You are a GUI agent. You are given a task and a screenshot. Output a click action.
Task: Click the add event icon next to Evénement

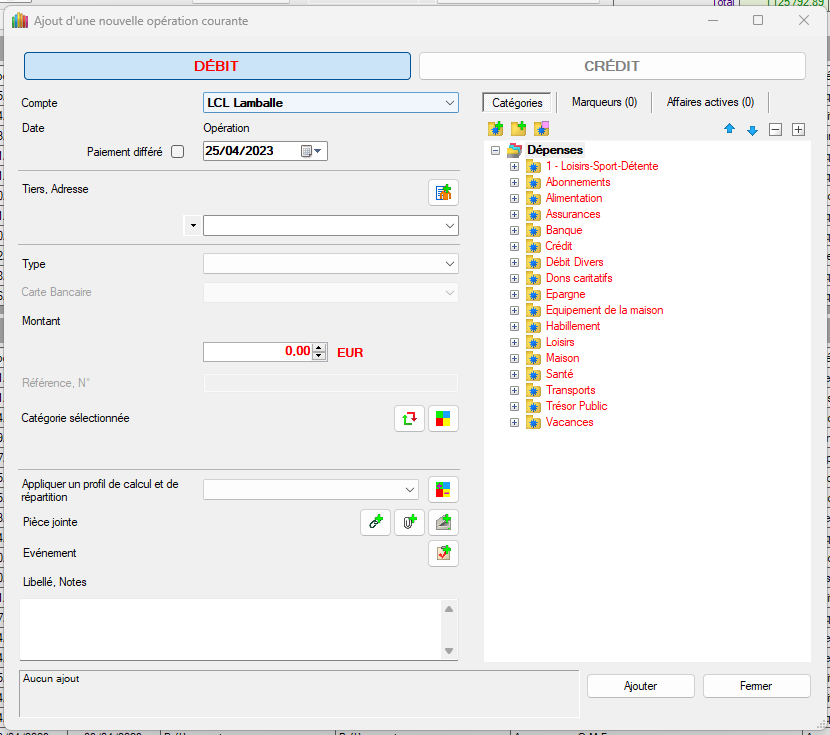point(443,553)
